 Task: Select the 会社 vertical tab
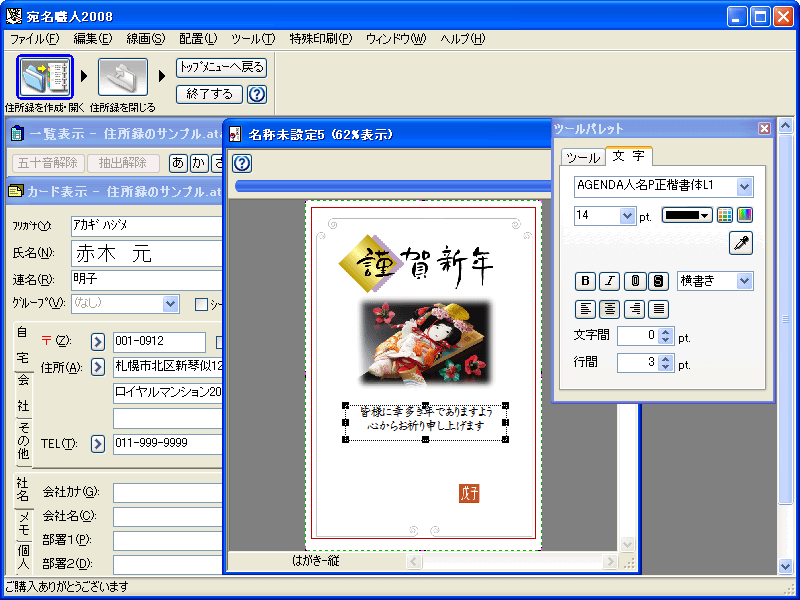23,394
